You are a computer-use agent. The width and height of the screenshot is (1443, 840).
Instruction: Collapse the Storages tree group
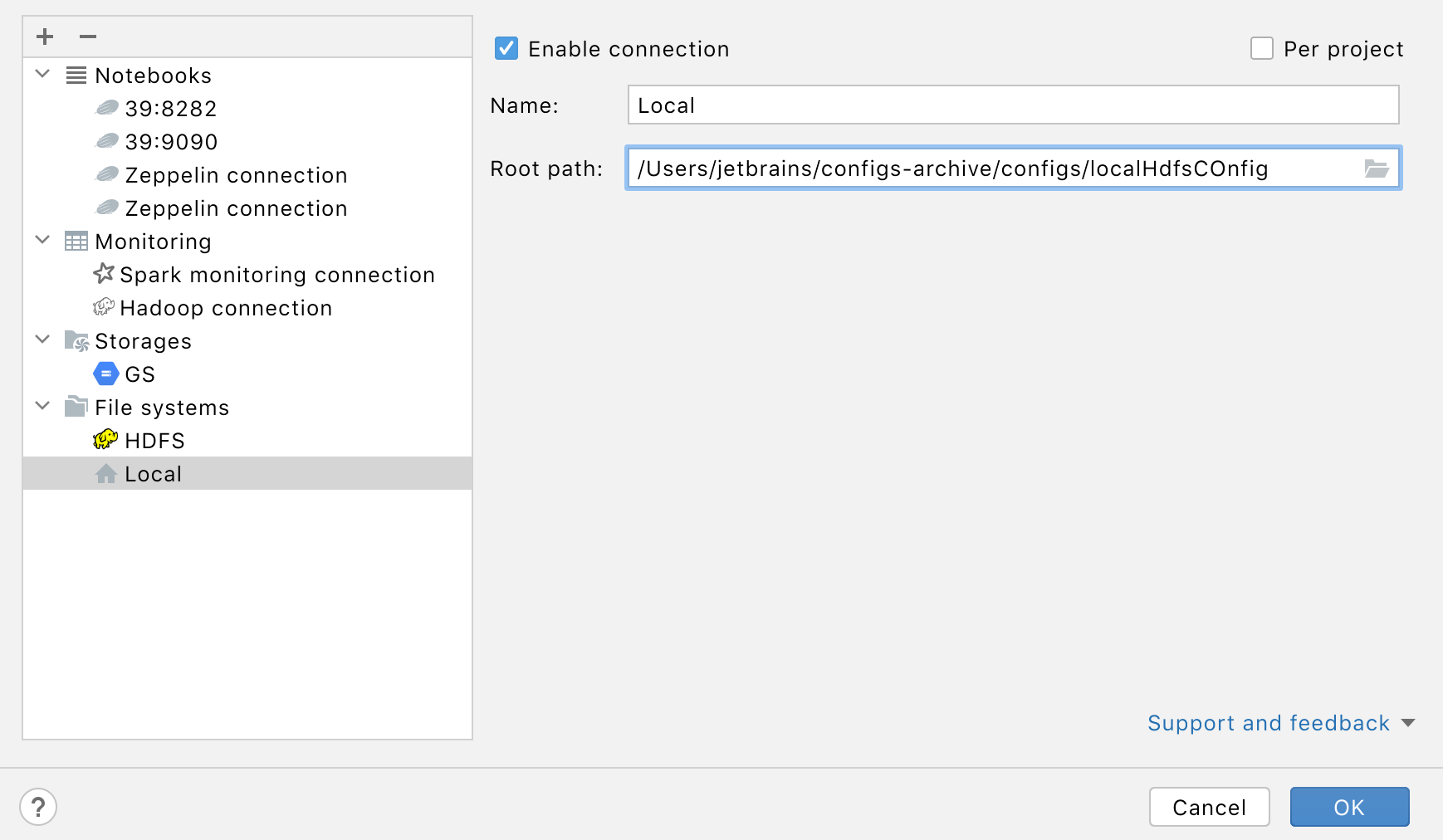(43, 340)
